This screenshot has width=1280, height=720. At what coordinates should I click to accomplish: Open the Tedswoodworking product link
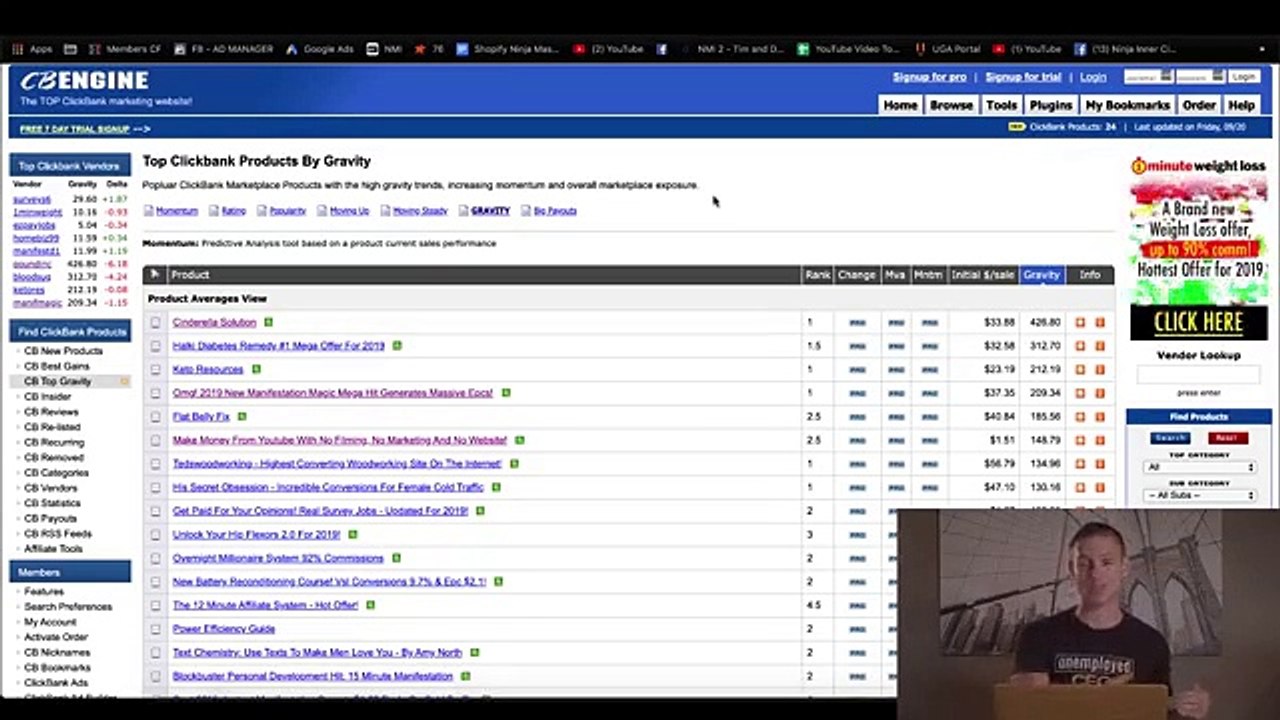[337, 464]
